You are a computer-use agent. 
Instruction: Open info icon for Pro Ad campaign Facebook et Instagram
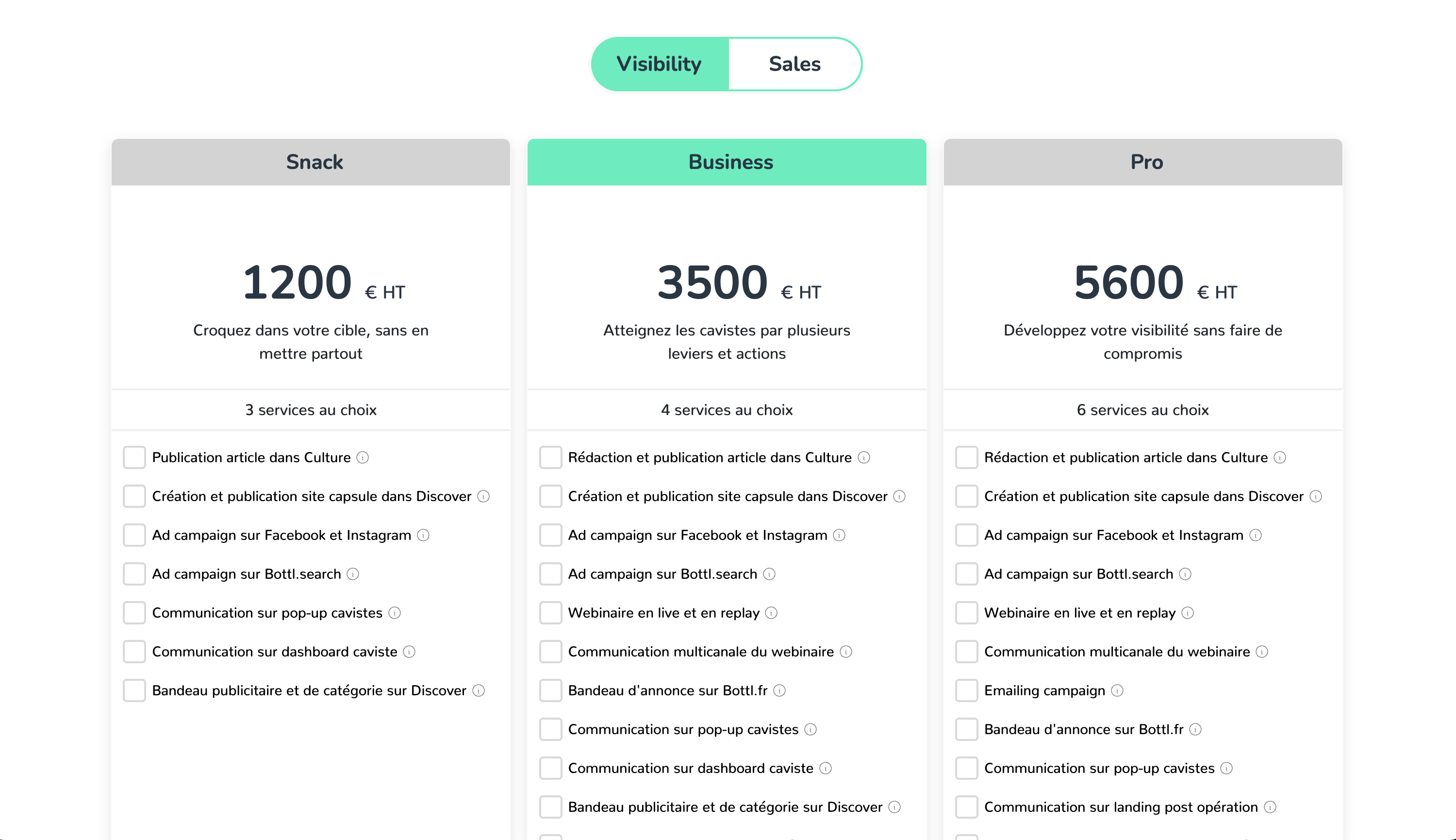click(x=1256, y=536)
